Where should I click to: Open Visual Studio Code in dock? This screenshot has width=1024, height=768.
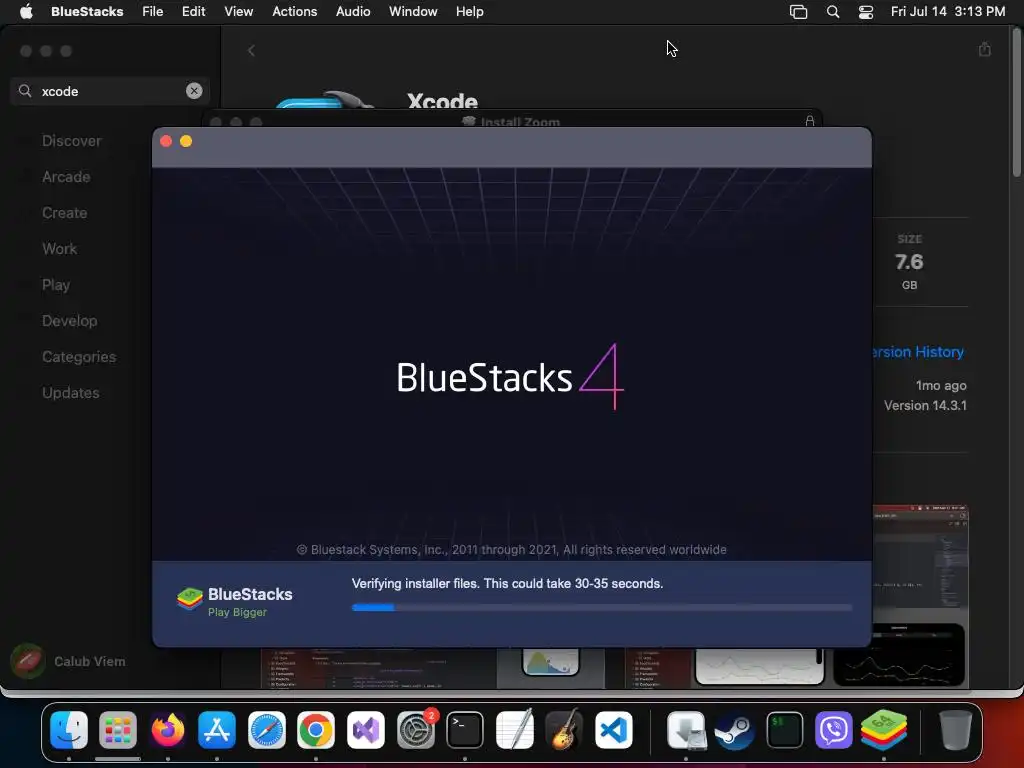(x=614, y=729)
